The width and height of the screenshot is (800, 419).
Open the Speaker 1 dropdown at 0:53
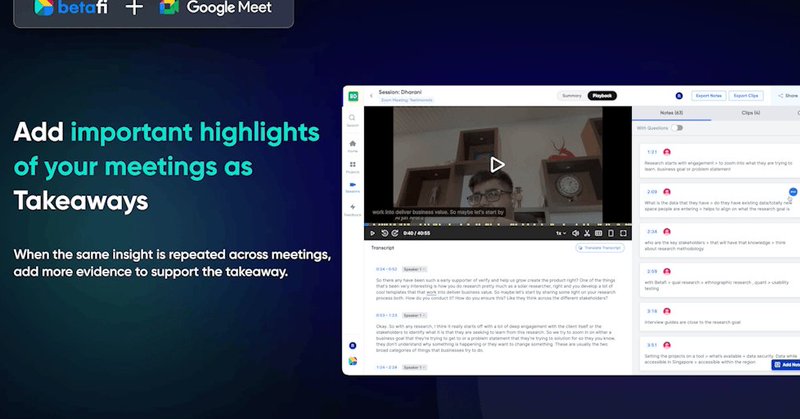click(414, 315)
